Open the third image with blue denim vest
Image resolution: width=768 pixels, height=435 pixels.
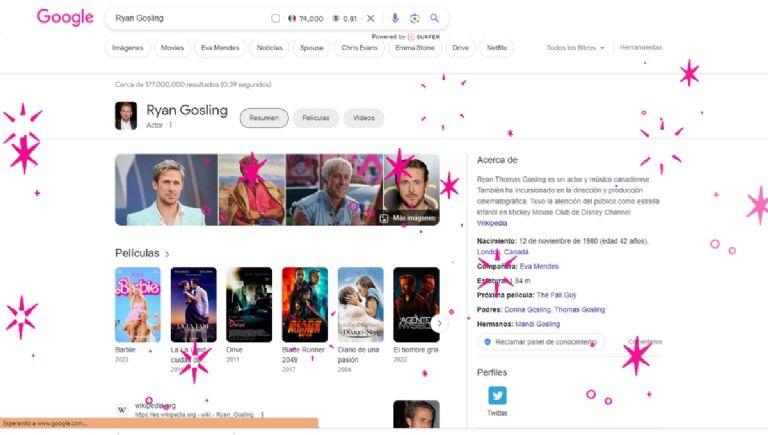coord(335,190)
